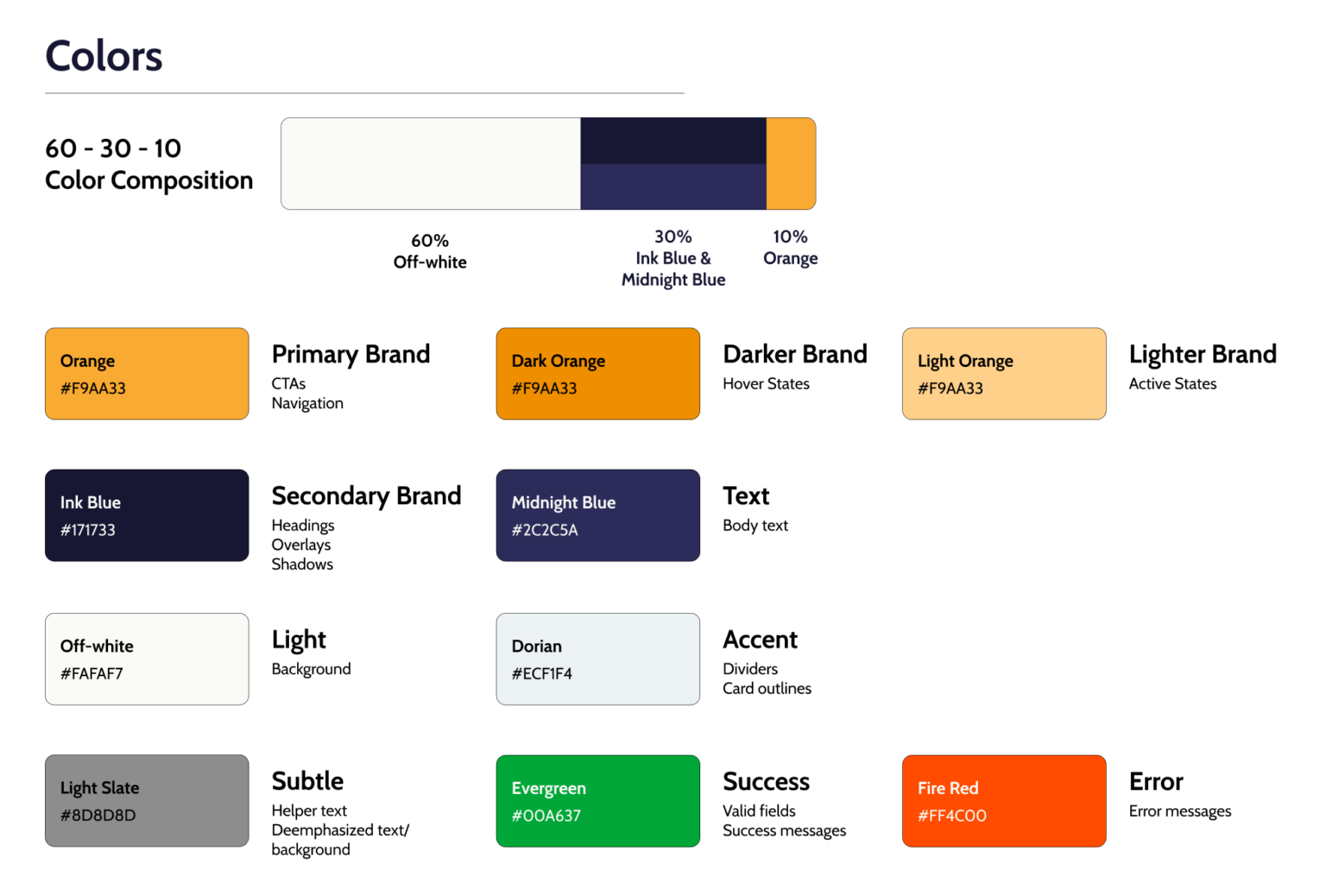
Task: Click the Orange #F9AA33 color swatch
Action: (x=147, y=374)
